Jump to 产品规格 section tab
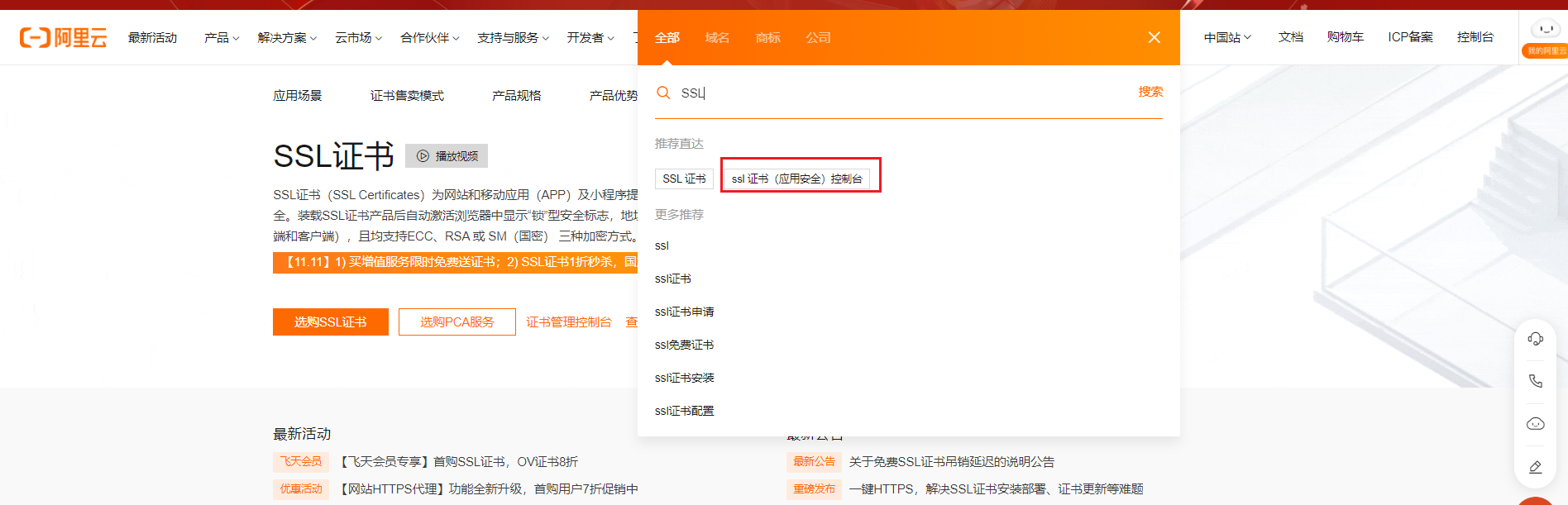This screenshot has width=1568, height=505. [x=517, y=96]
